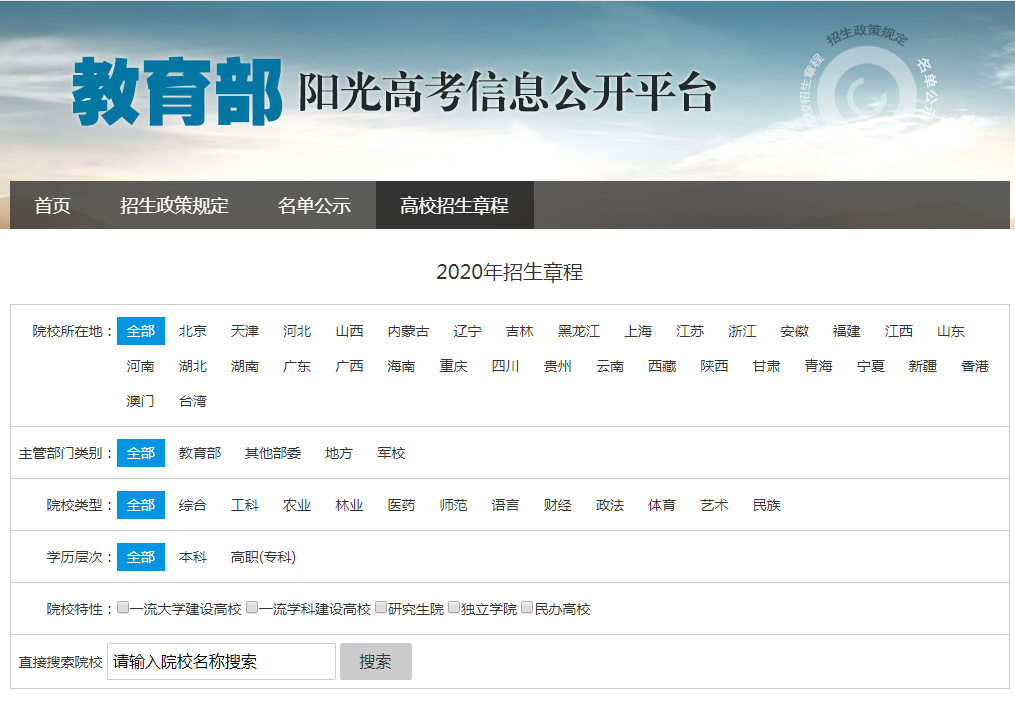Filter by location 吉林
This screenshot has height=702, width=1015.
(x=520, y=331)
